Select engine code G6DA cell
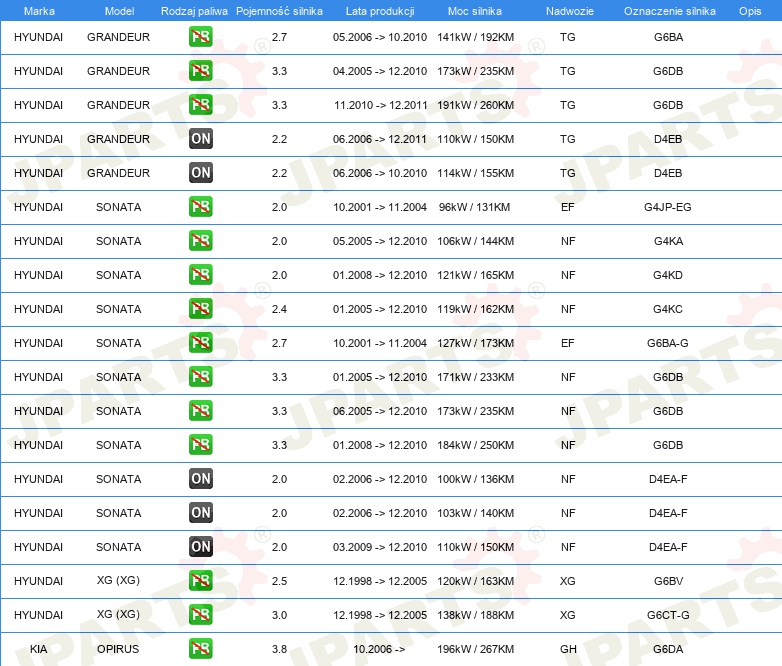 pos(668,649)
